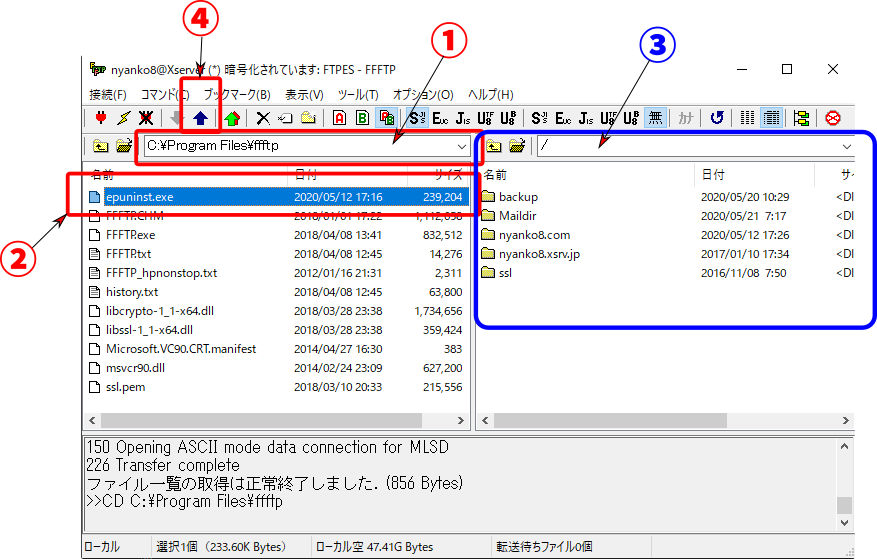The height and width of the screenshot is (559, 877).
Task: Open the ツール(T) menu
Action: point(358,95)
